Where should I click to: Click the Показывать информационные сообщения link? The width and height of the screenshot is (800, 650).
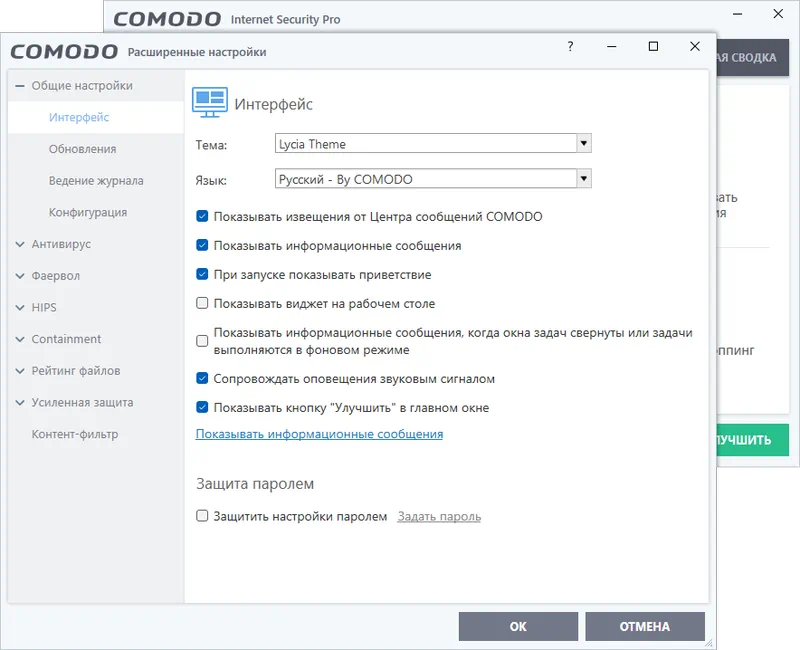click(x=319, y=434)
